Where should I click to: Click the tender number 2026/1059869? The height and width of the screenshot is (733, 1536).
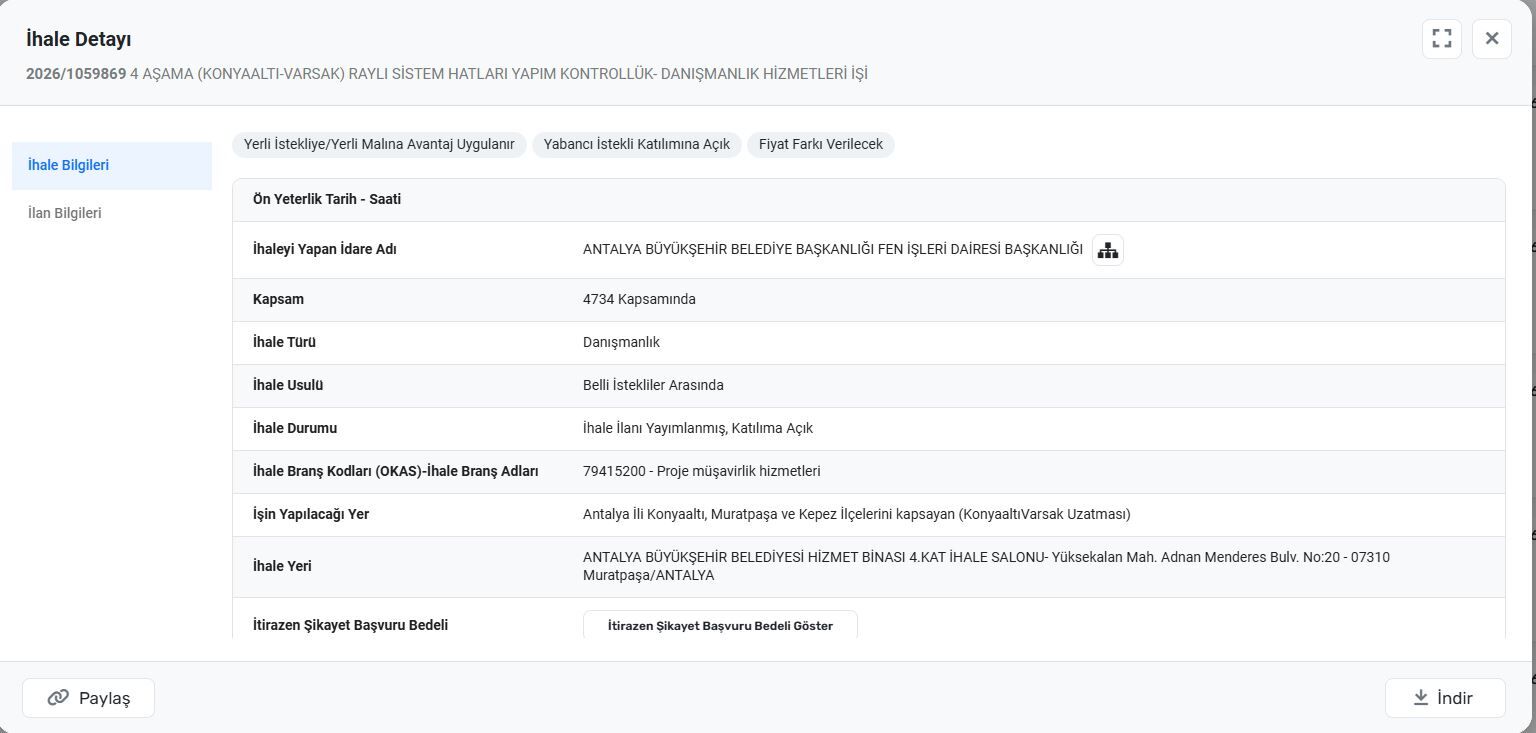pos(76,74)
